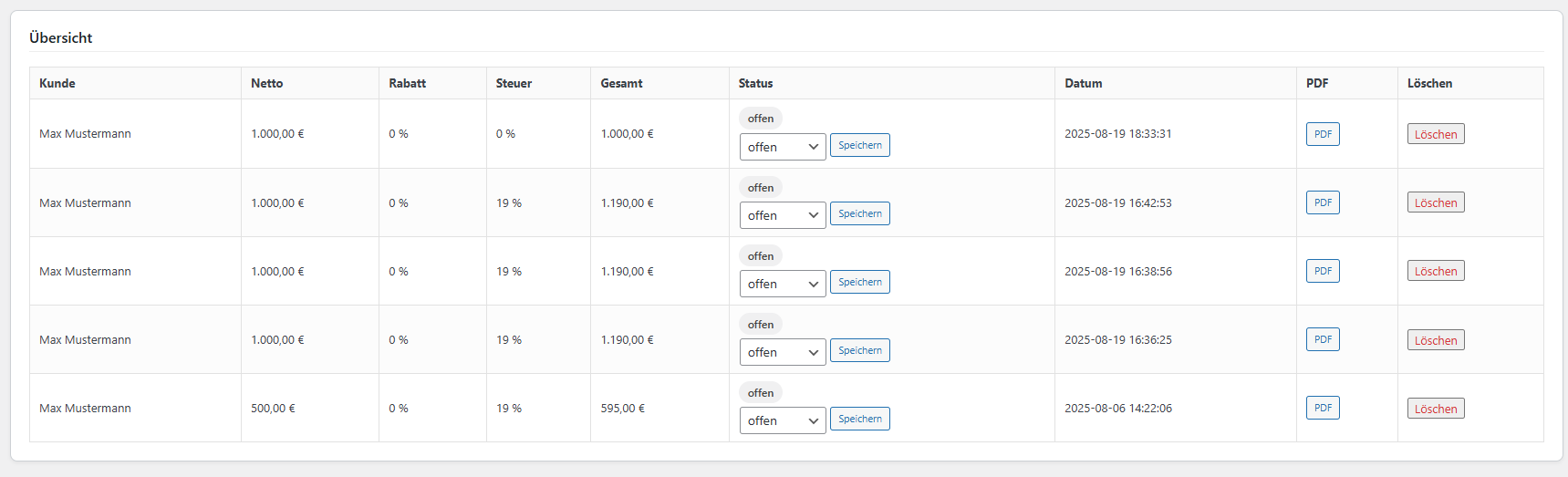The height and width of the screenshot is (477, 1568).
Task: Remove the invoice from 16:38:56
Action: [x=1435, y=271]
